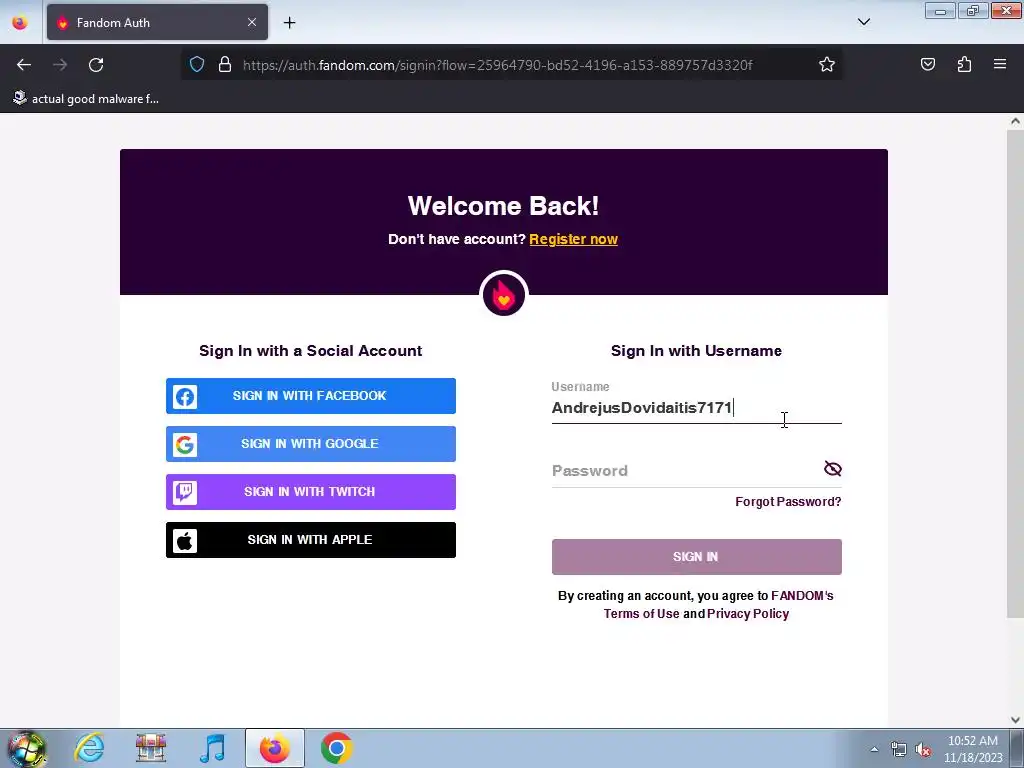Open the Firefox extensions puzzle icon
The image size is (1024, 768).
[964, 64]
